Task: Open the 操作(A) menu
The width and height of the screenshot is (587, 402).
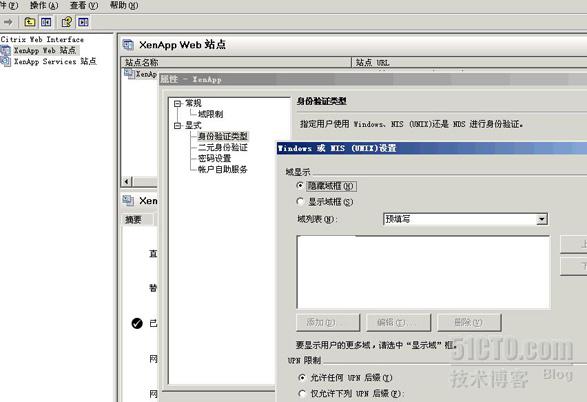Action: click(44, 5)
